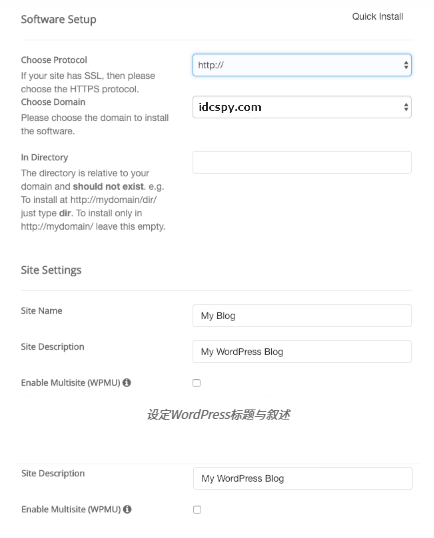Click the Site Name field containing My Blog

coord(302,316)
